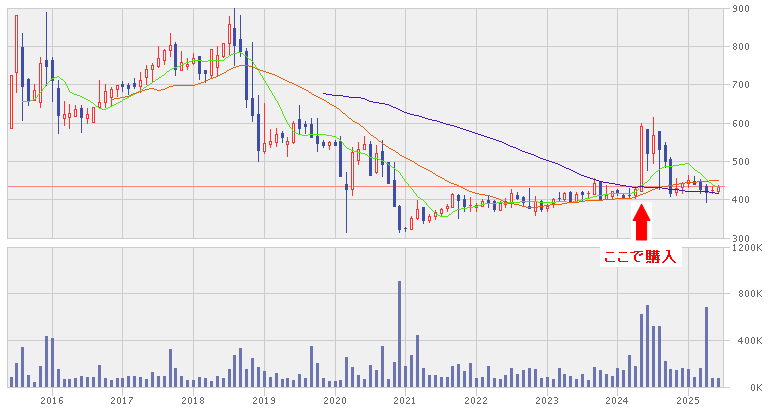This screenshot has height=411, width=769.
Task: Click the 800K volume axis label
Action: 750,294
